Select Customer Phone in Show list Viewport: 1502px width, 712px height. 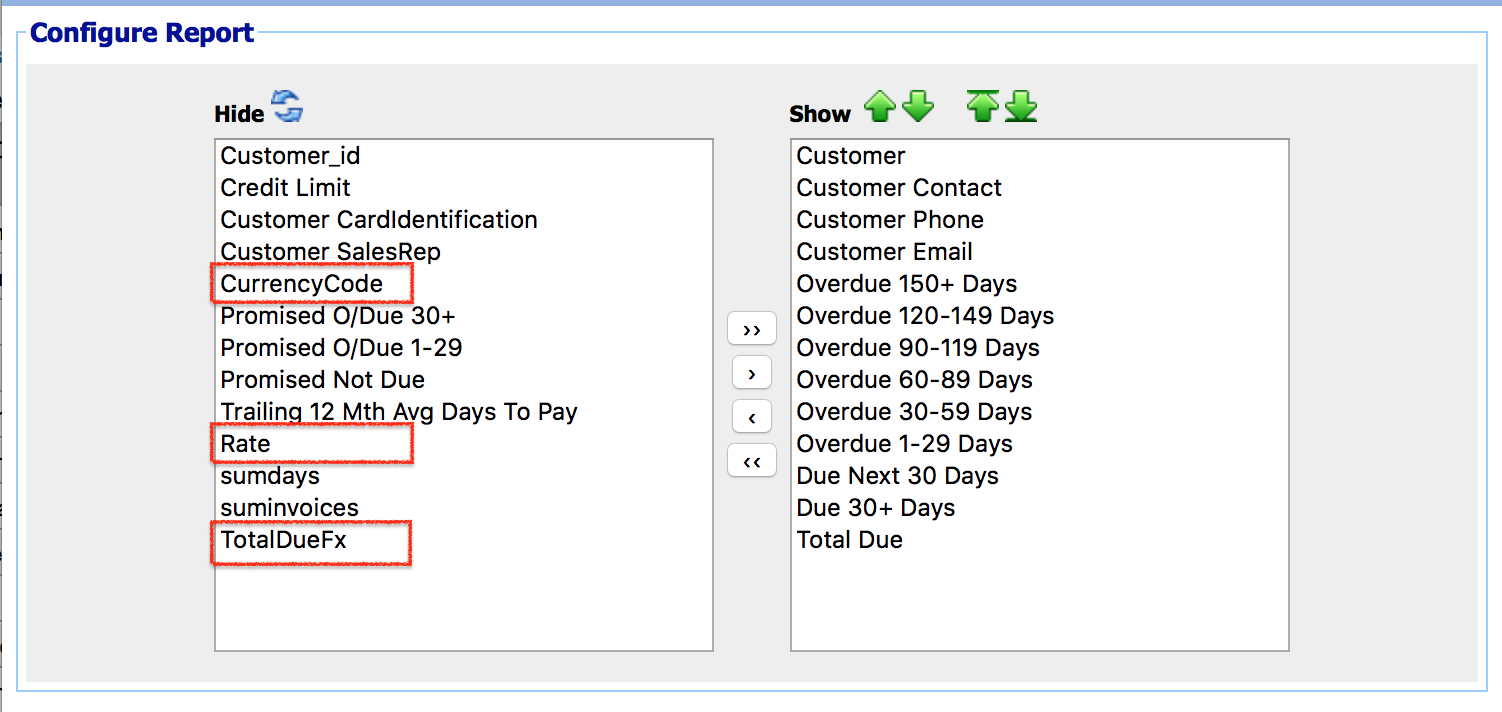[x=1040, y=220]
